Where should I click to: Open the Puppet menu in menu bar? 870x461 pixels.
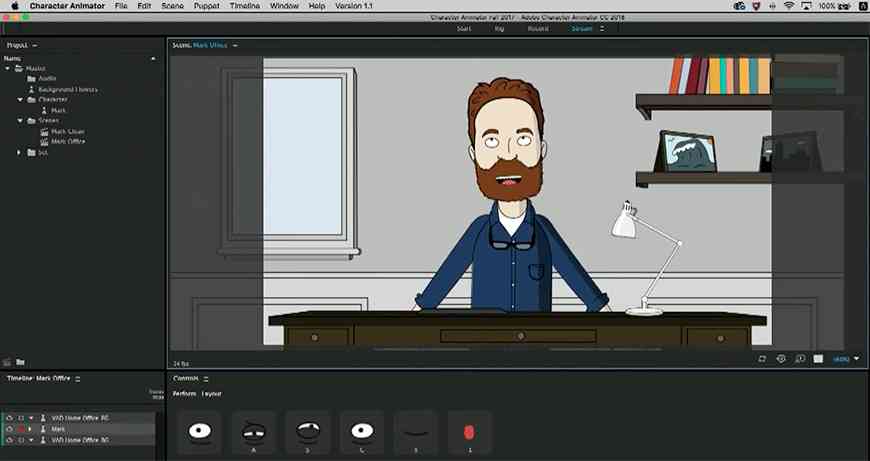(206, 6)
